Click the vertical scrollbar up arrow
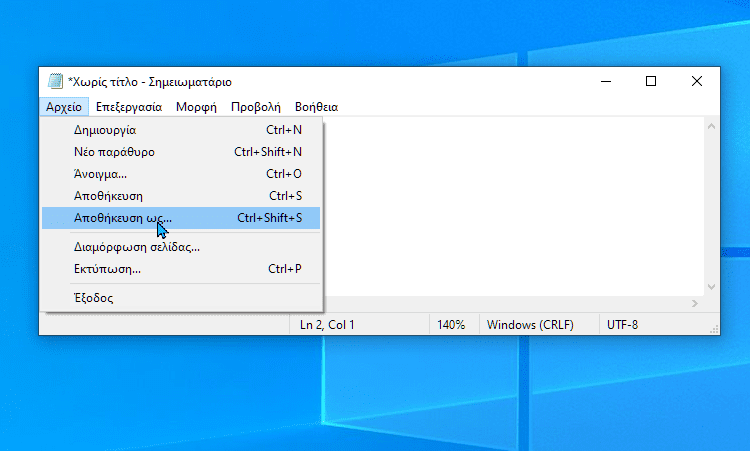 711,126
